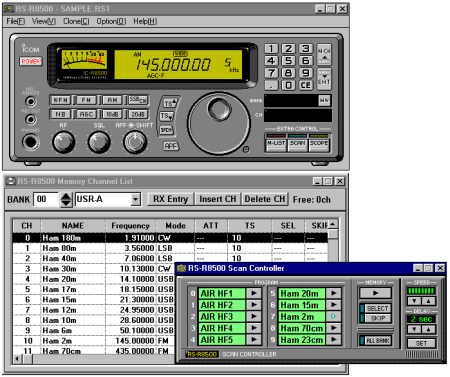Open the Clone menu

(x=76, y=21)
